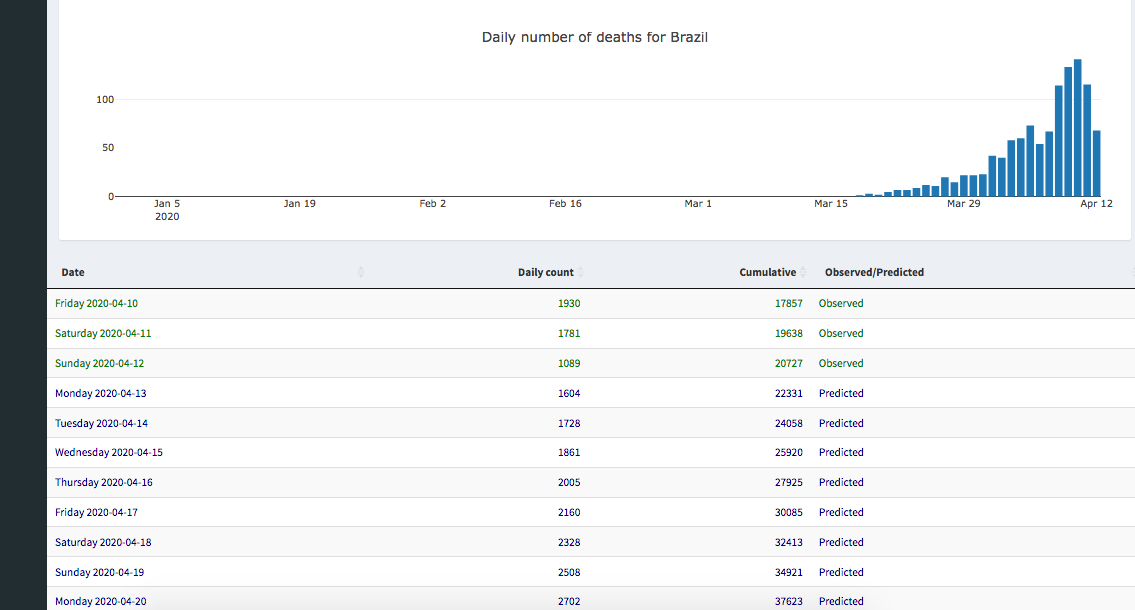The height and width of the screenshot is (610, 1135).
Task: Click Saturday 2020-04-18 row date
Action: point(103,542)
